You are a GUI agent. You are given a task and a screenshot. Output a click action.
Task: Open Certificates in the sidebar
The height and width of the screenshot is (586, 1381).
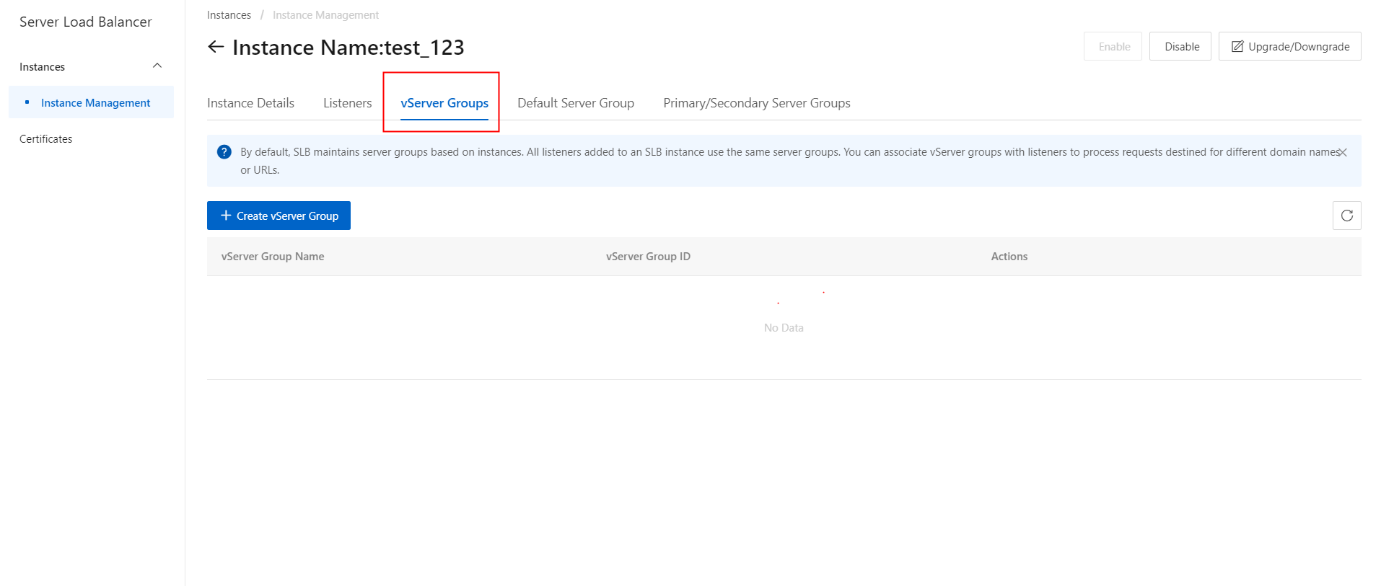point(46,139)
